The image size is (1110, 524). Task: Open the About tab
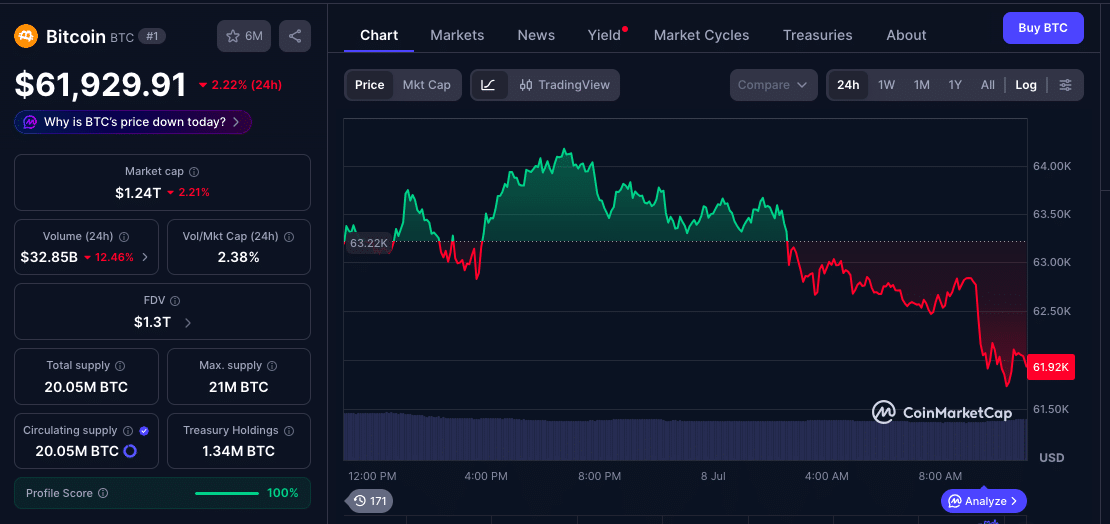tap(906, 35)
